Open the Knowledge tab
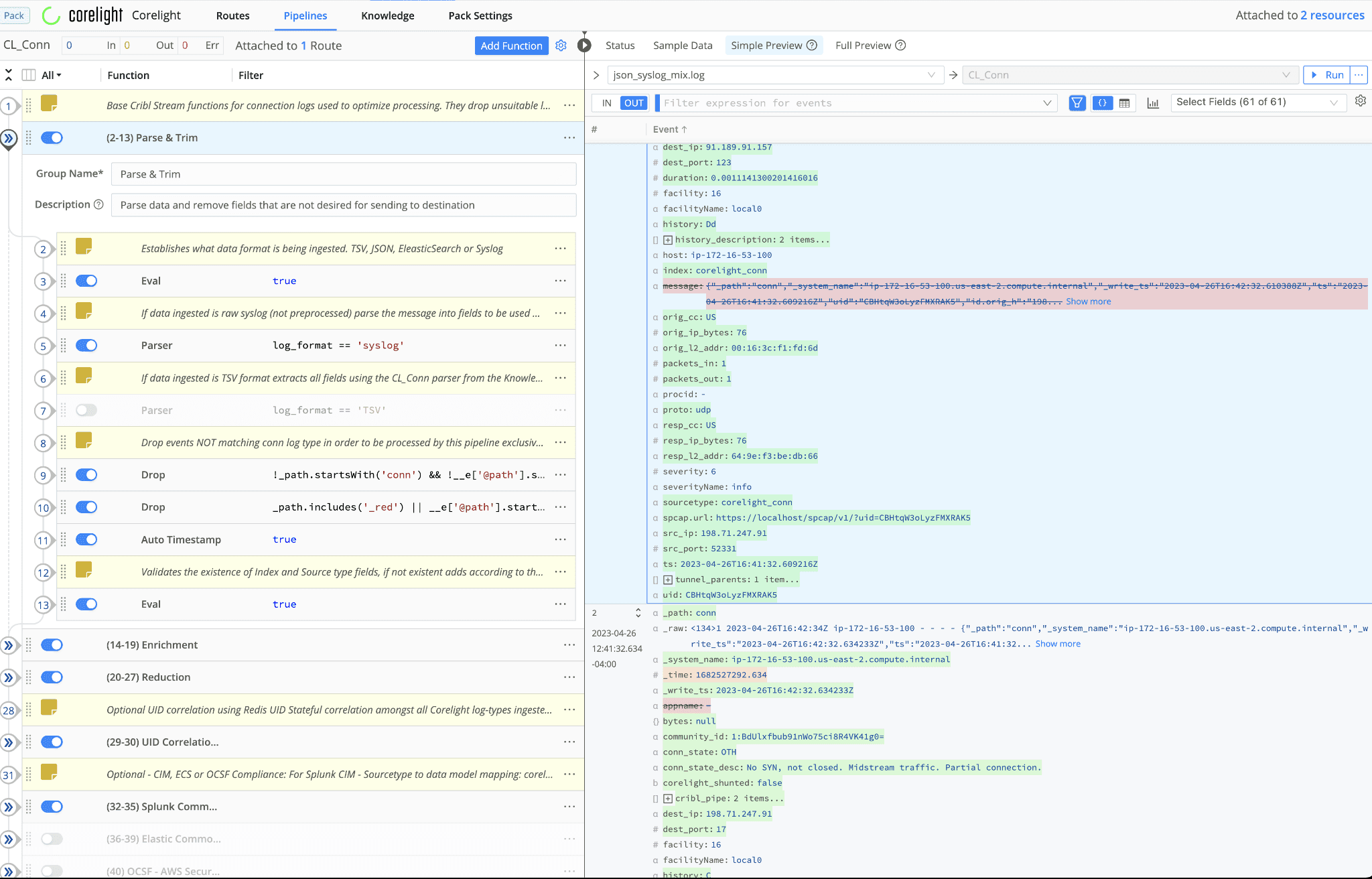This screenshot has height=879, width=1372. click(387, 15)
